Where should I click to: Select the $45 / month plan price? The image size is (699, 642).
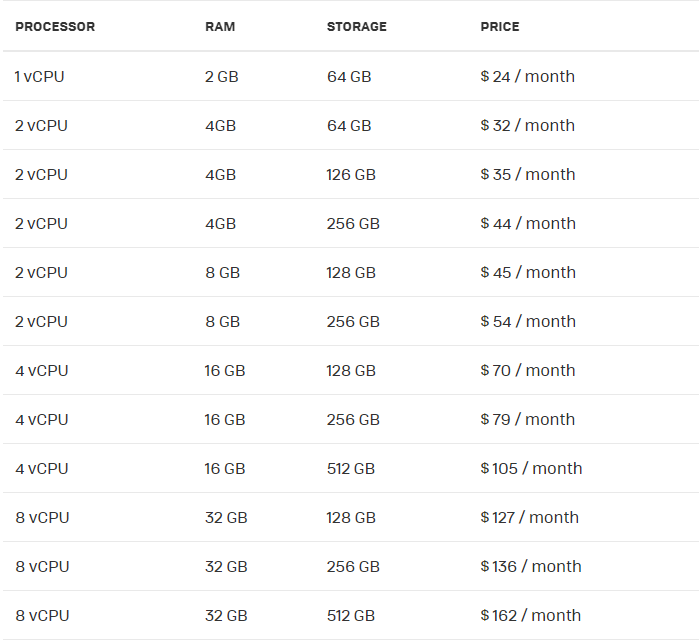527,272
